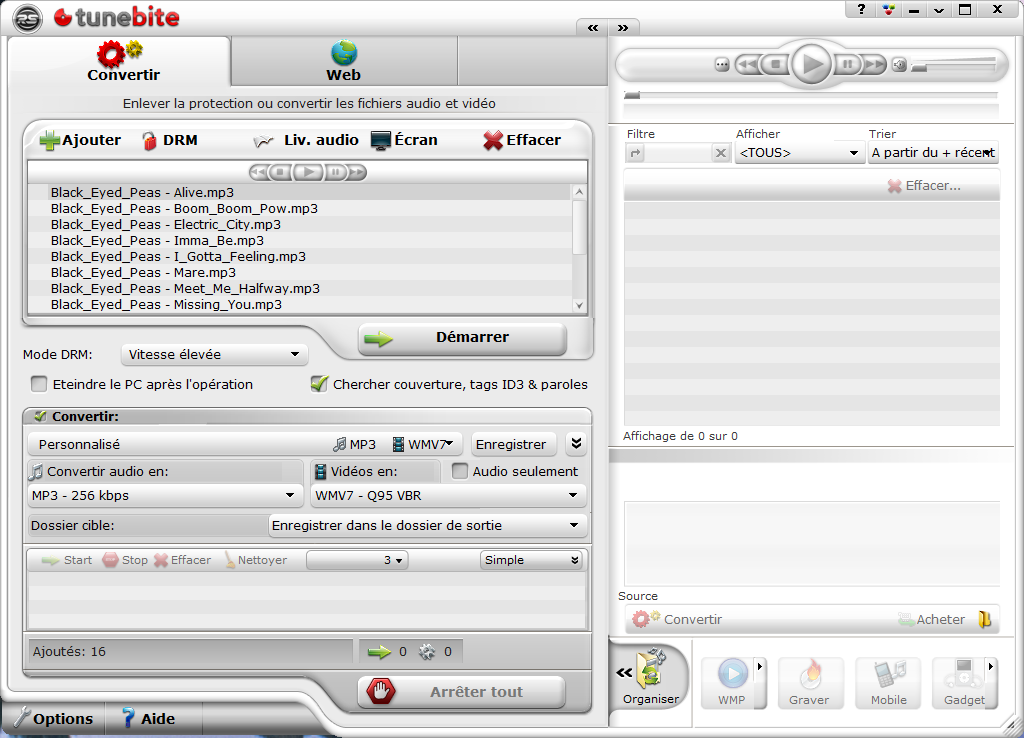Collapse panel with left double arrow
This screenshot has height=738, width=1024.
[593, 28]
